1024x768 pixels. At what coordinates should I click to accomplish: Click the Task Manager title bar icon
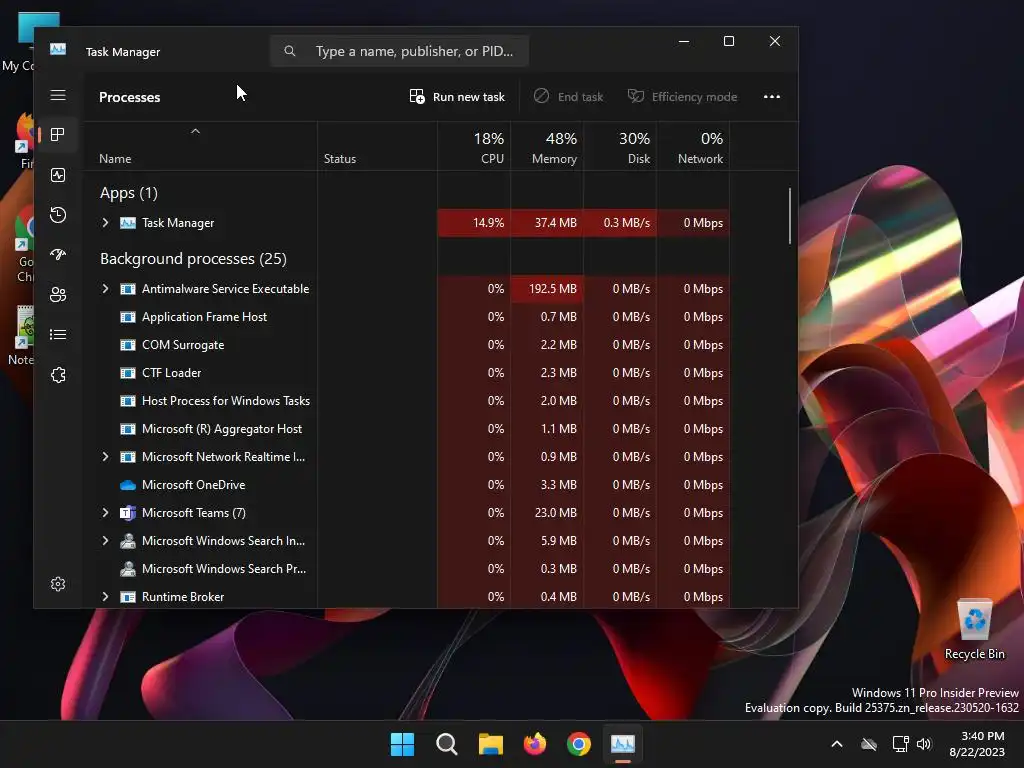58,50
